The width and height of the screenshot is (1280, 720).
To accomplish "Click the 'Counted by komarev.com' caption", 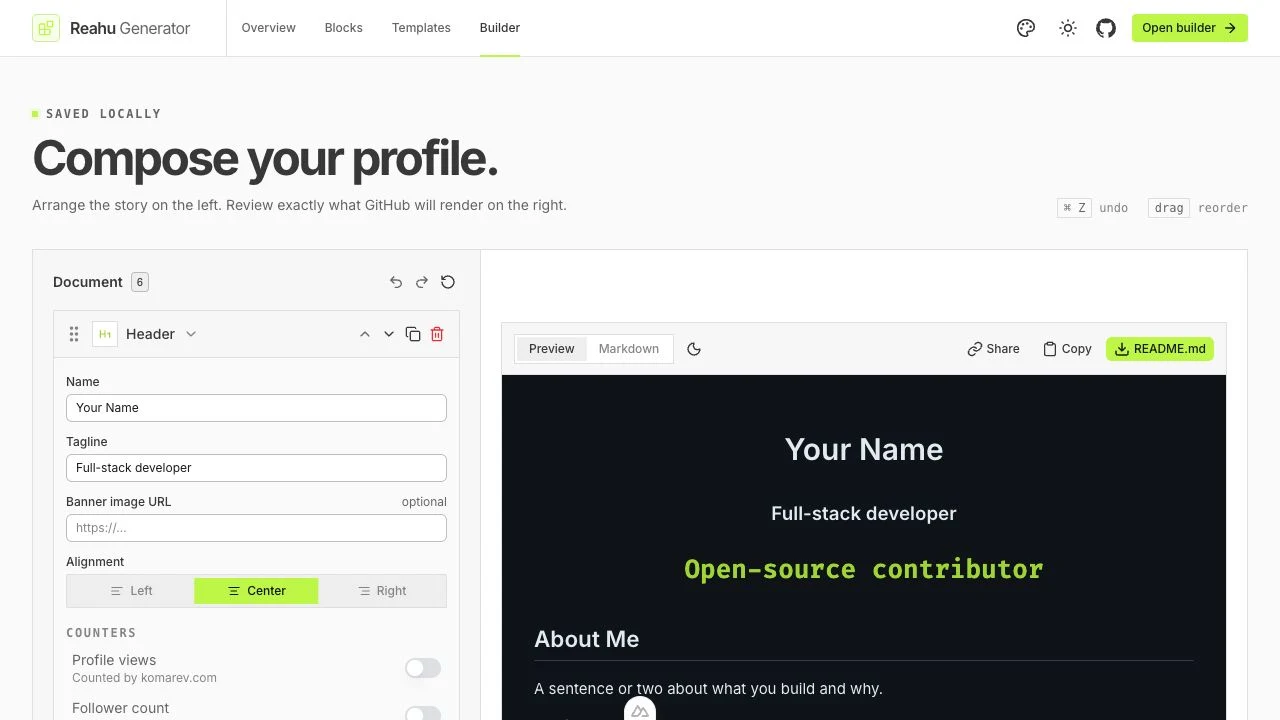I will pos(144,678).
